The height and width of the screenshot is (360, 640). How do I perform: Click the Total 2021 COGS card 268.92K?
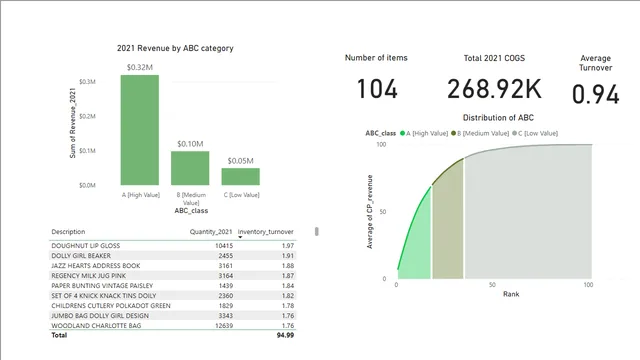(x=494, y=89)
